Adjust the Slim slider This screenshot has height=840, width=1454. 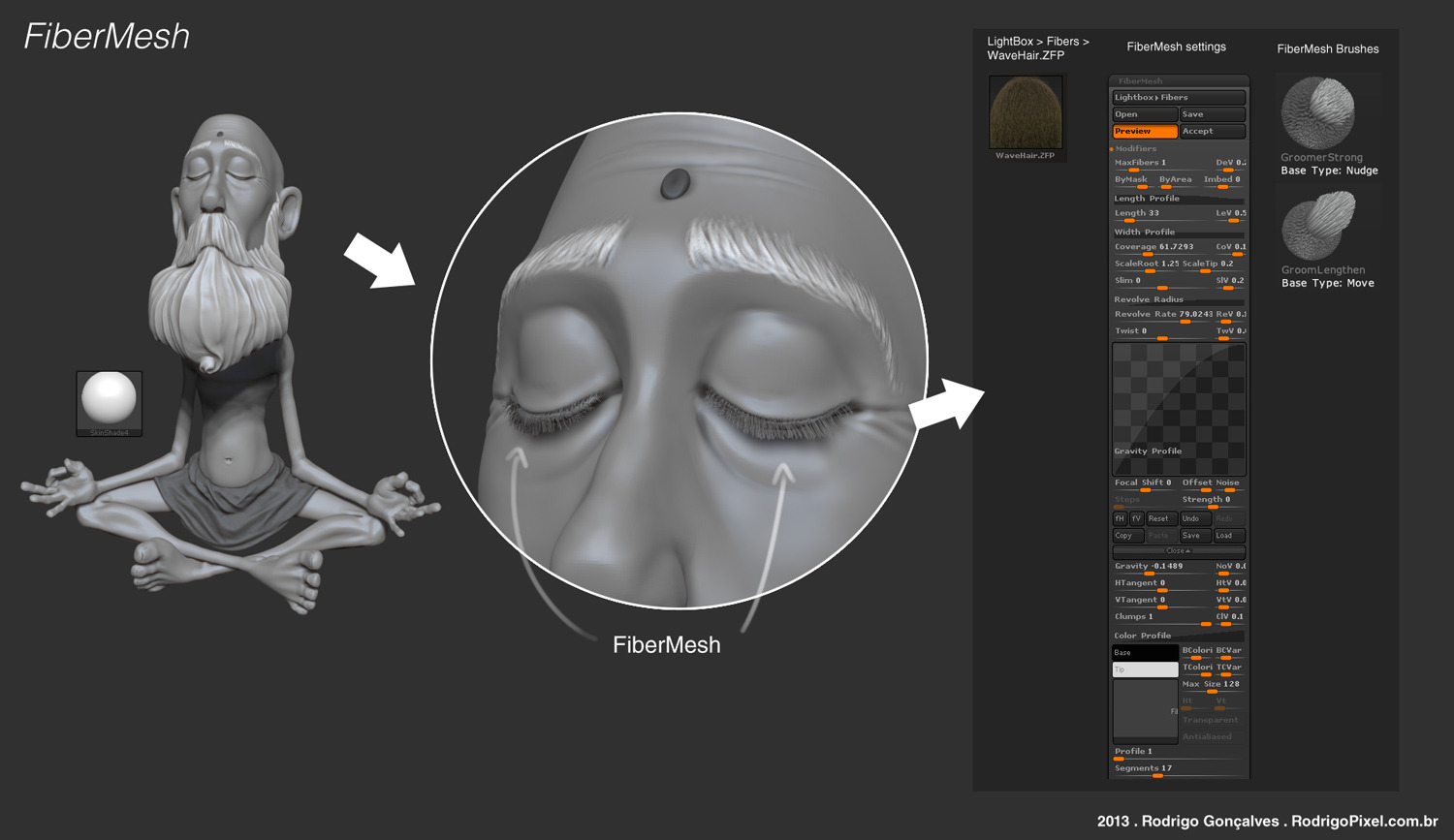(1161, 281)
